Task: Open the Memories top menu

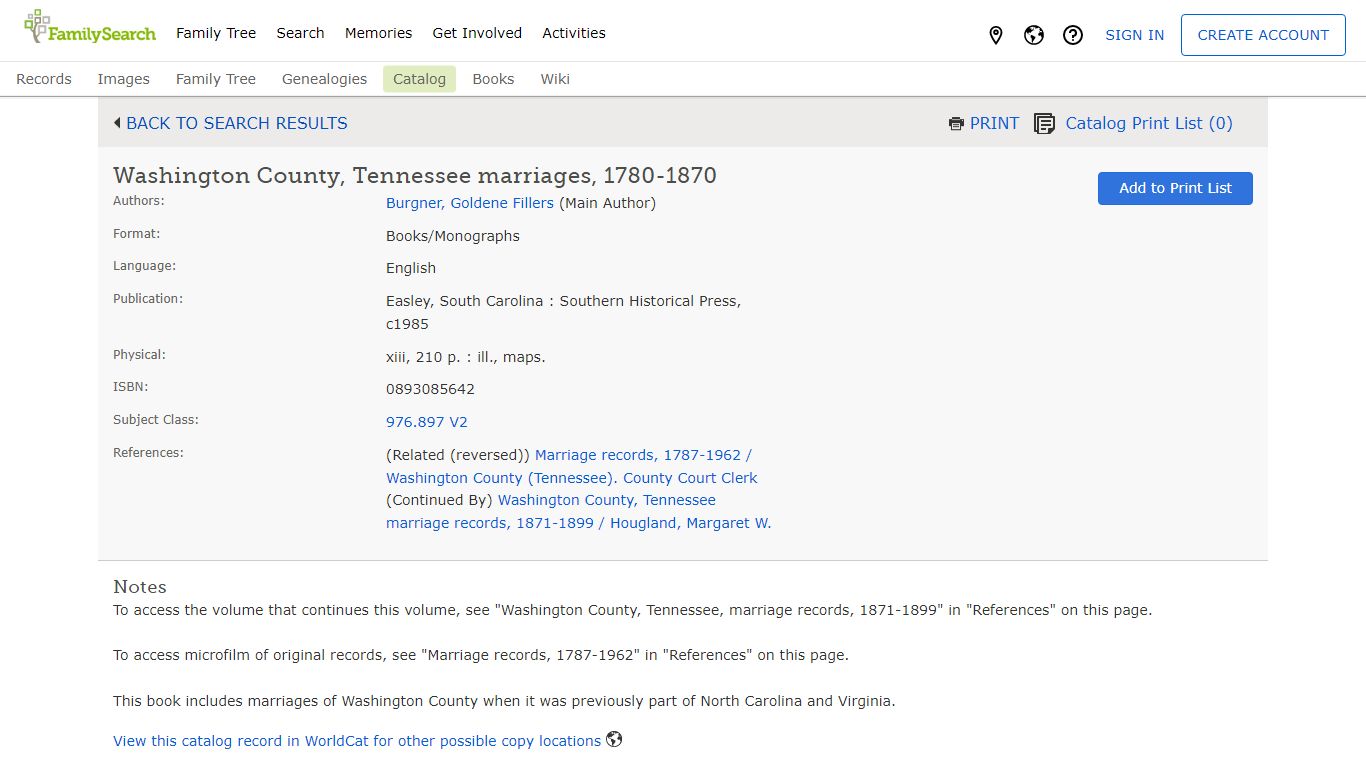Action: [x=378, y=33]
